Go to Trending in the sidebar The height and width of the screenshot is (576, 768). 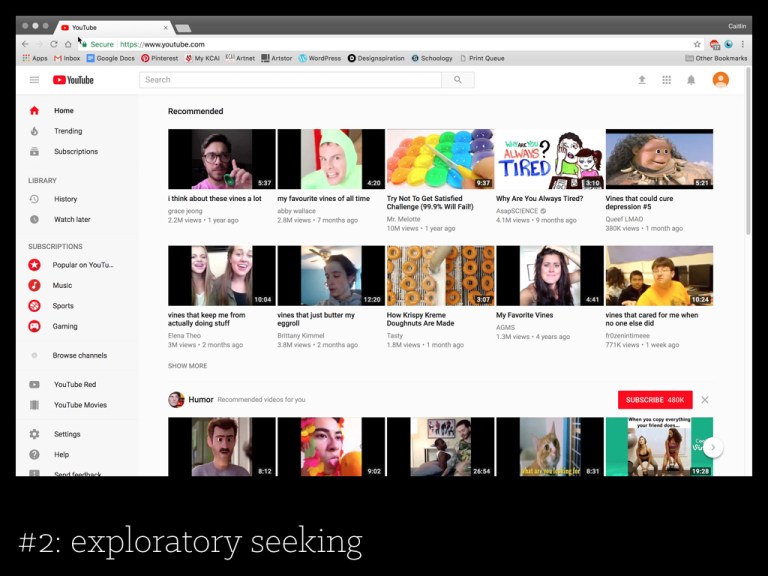68,131
